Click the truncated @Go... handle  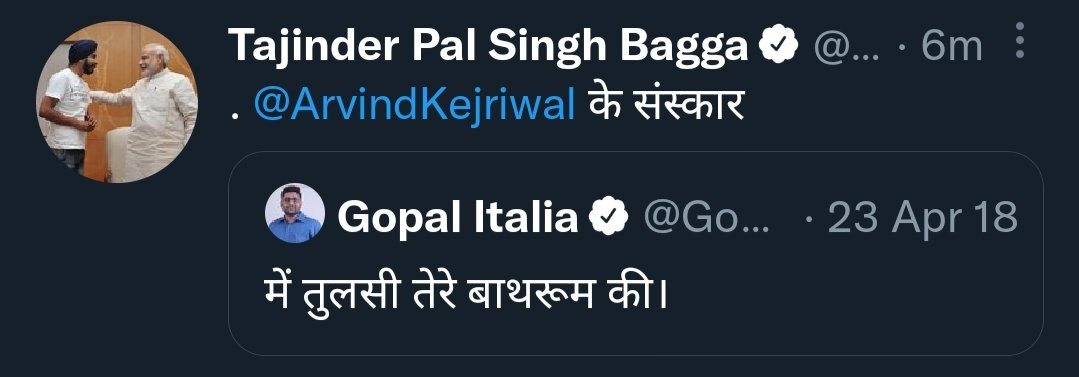point(707,218)
